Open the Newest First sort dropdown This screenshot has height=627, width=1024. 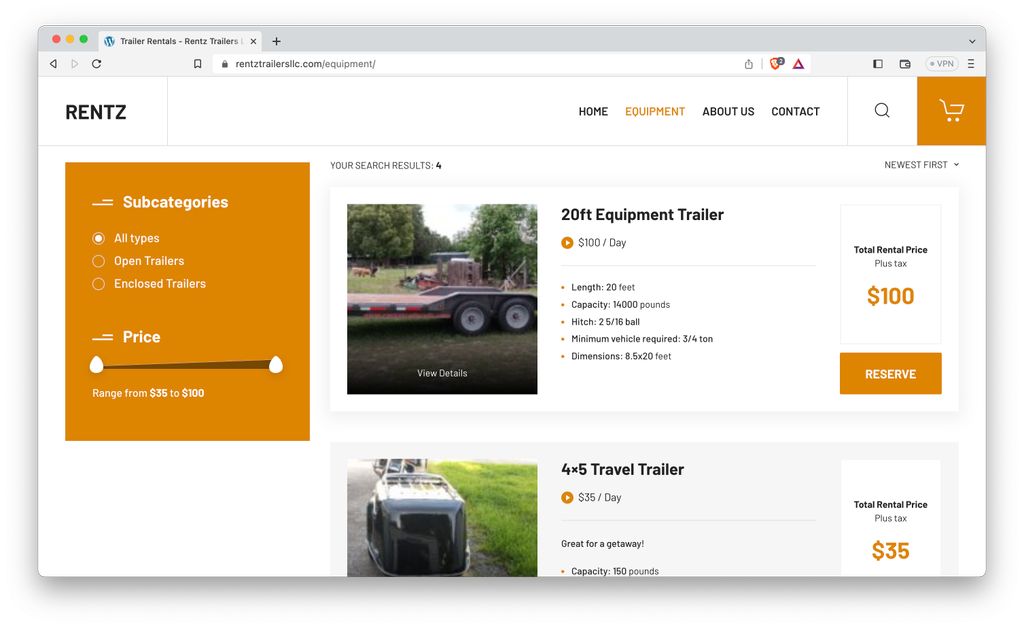tap(921, 165)
